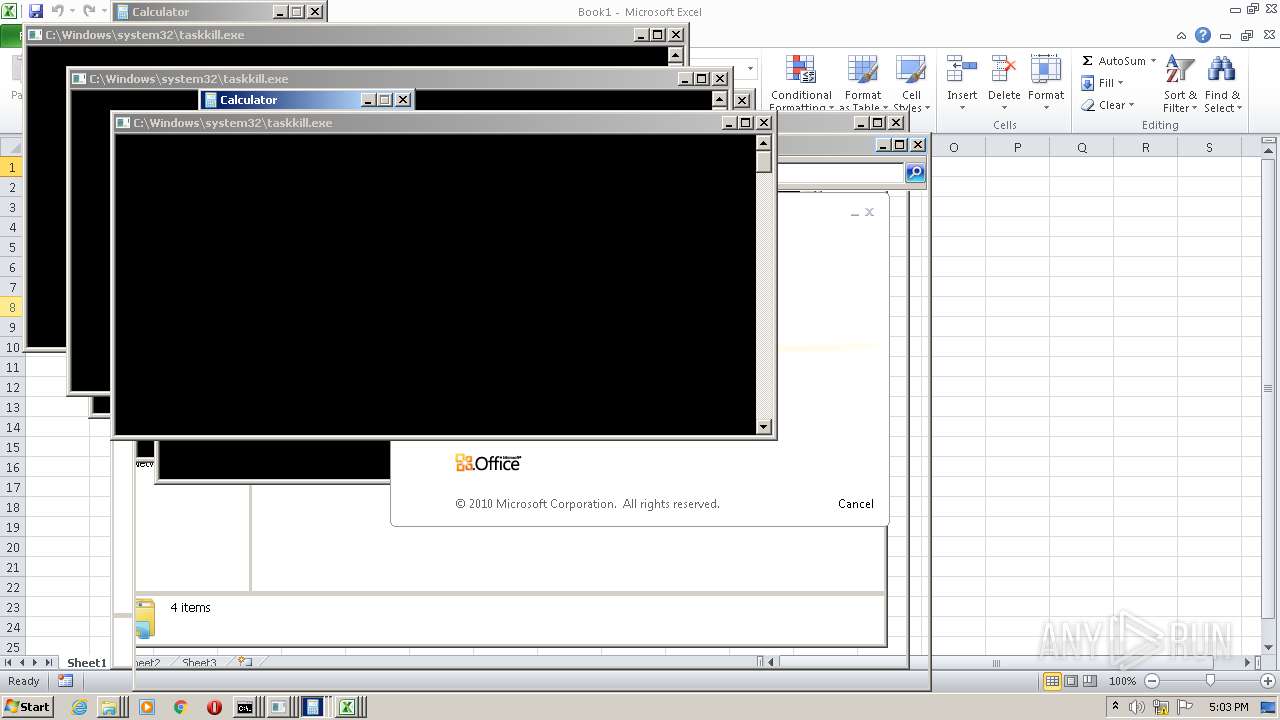Click the Insert cells icon
The height and width of the screenshot is (720, 1280).
(962, 70)
